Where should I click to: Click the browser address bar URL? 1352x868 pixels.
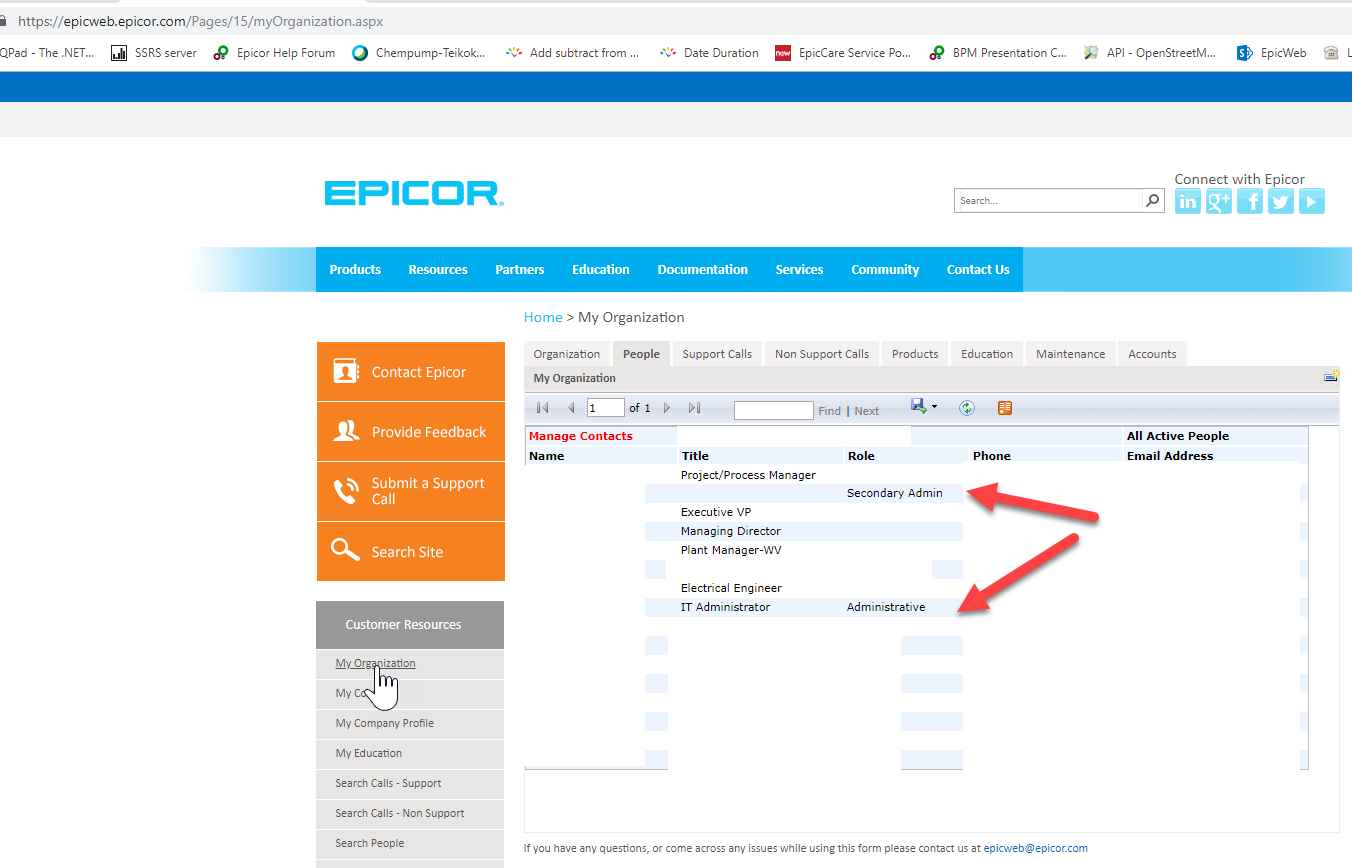(200, 20)
